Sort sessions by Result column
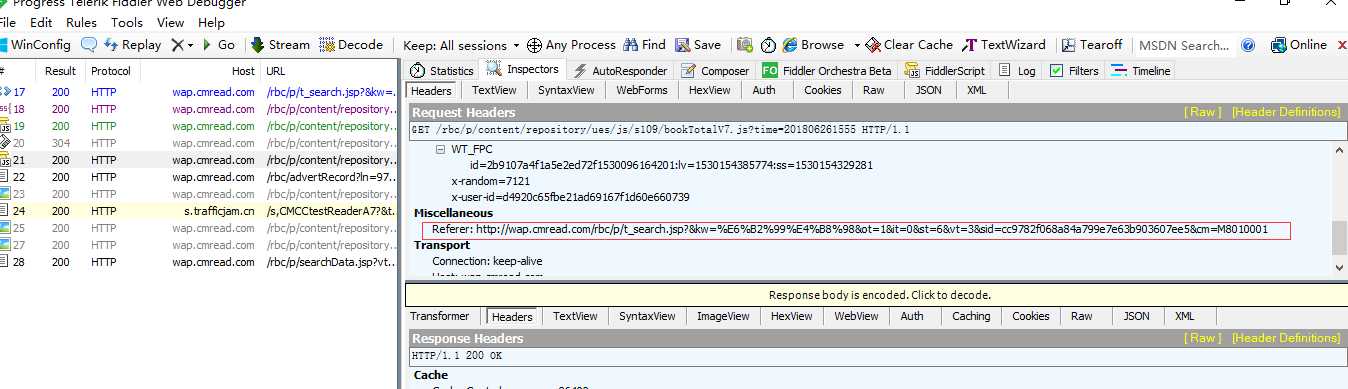This screenshot has height=389, width=1348. pyautogui.click(x=60, y=72)
